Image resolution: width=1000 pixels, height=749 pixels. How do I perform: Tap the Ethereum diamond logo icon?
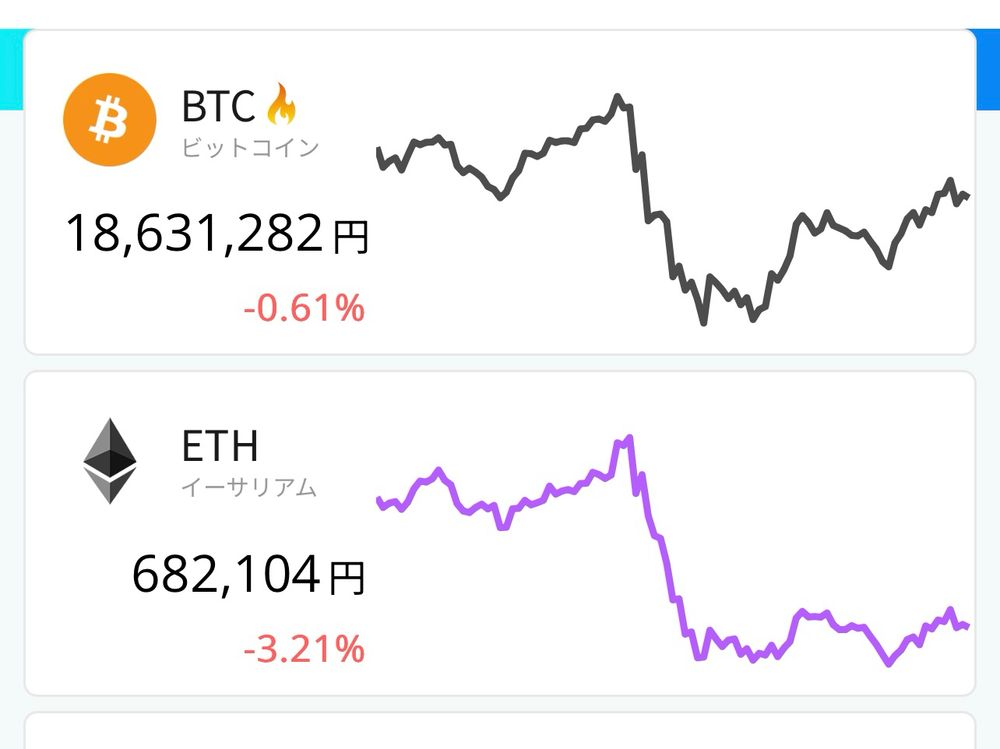110,461
